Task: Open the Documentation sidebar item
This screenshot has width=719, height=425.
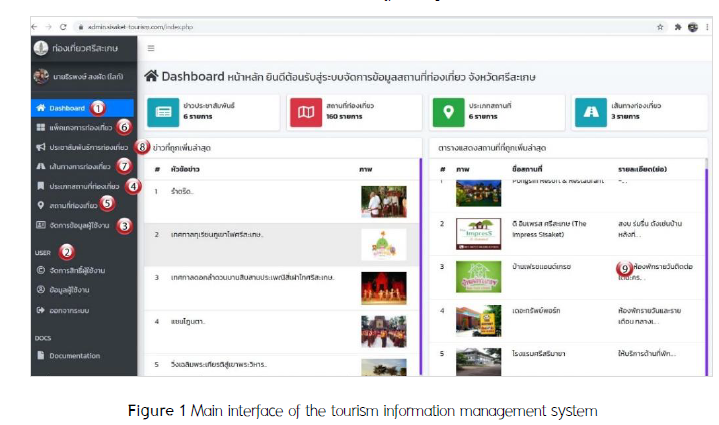Action: click(74, 355)
